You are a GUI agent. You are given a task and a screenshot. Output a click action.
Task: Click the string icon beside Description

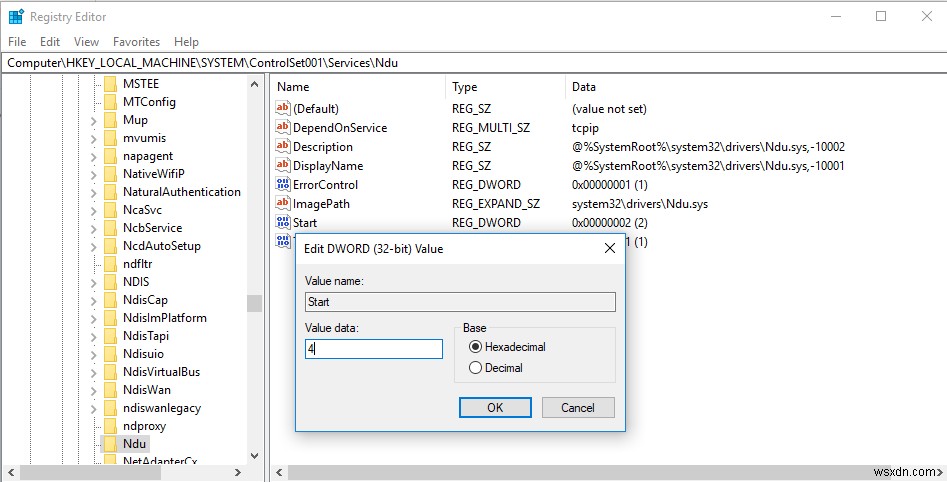tap(282, 146)
